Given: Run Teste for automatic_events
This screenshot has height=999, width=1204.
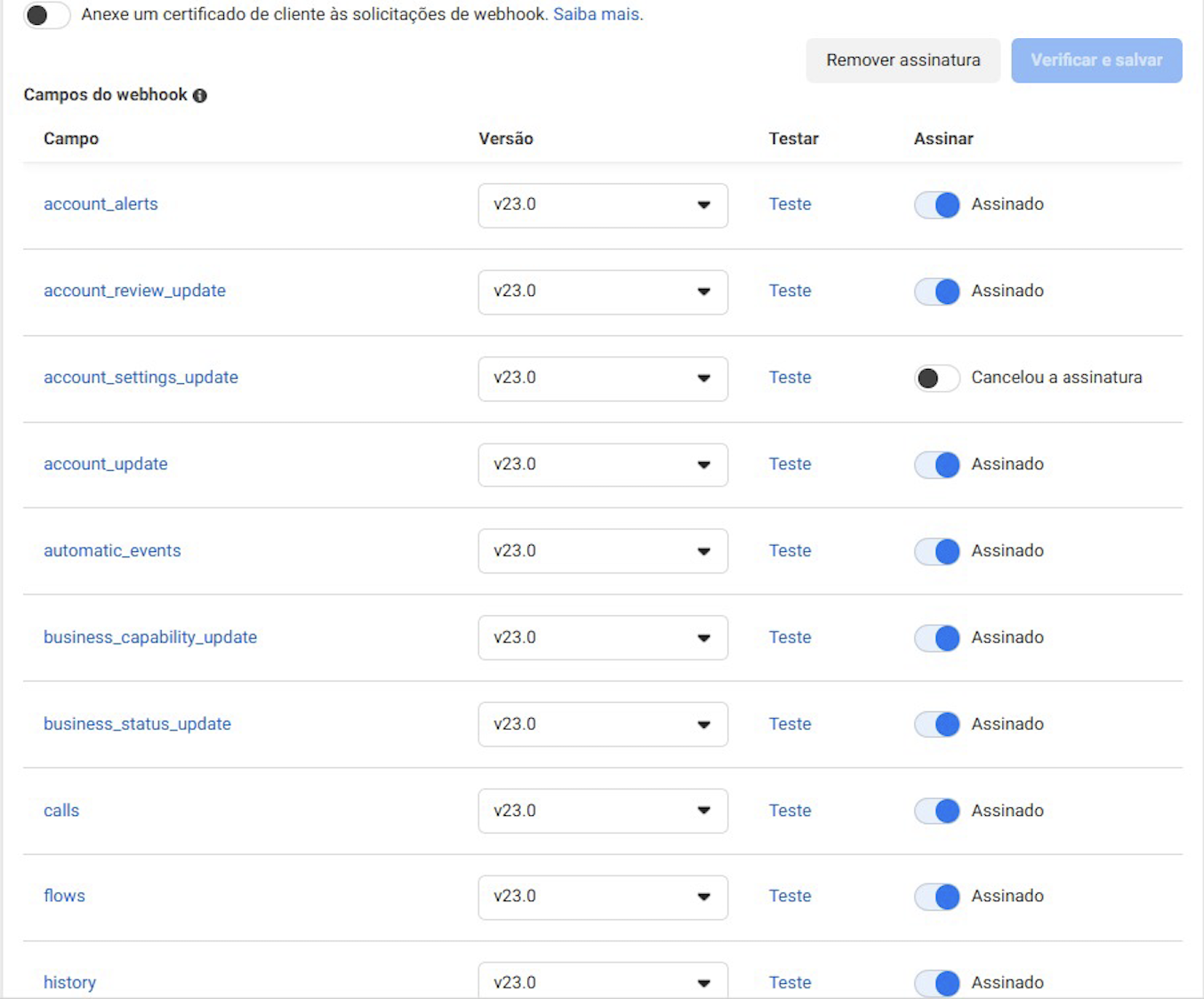Looking at the screenshot, I should (790, 551).
